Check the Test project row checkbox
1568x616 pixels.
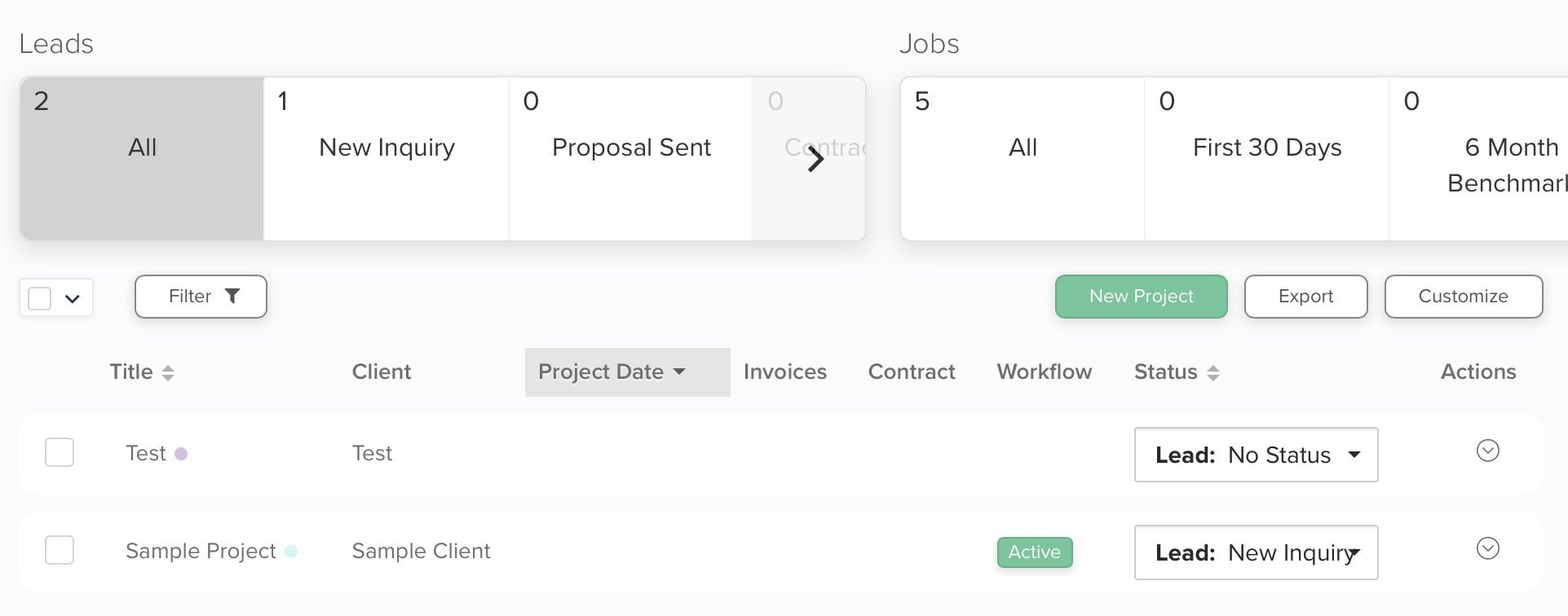pos(60,452)
